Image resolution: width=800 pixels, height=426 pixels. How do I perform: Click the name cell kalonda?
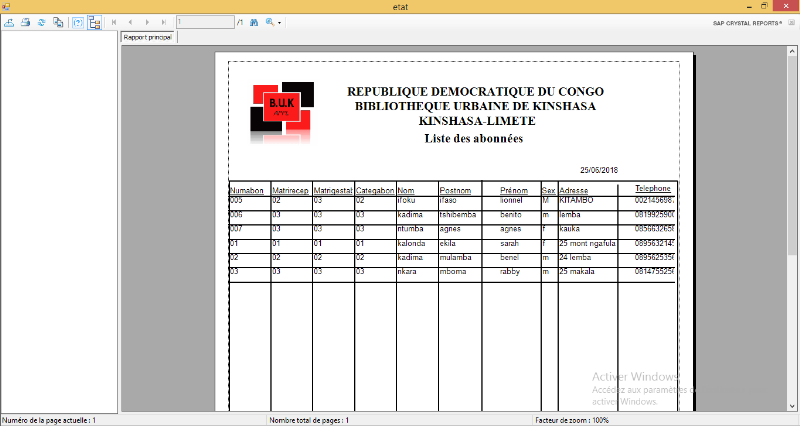pyautogui.click(x=411, y=243)
